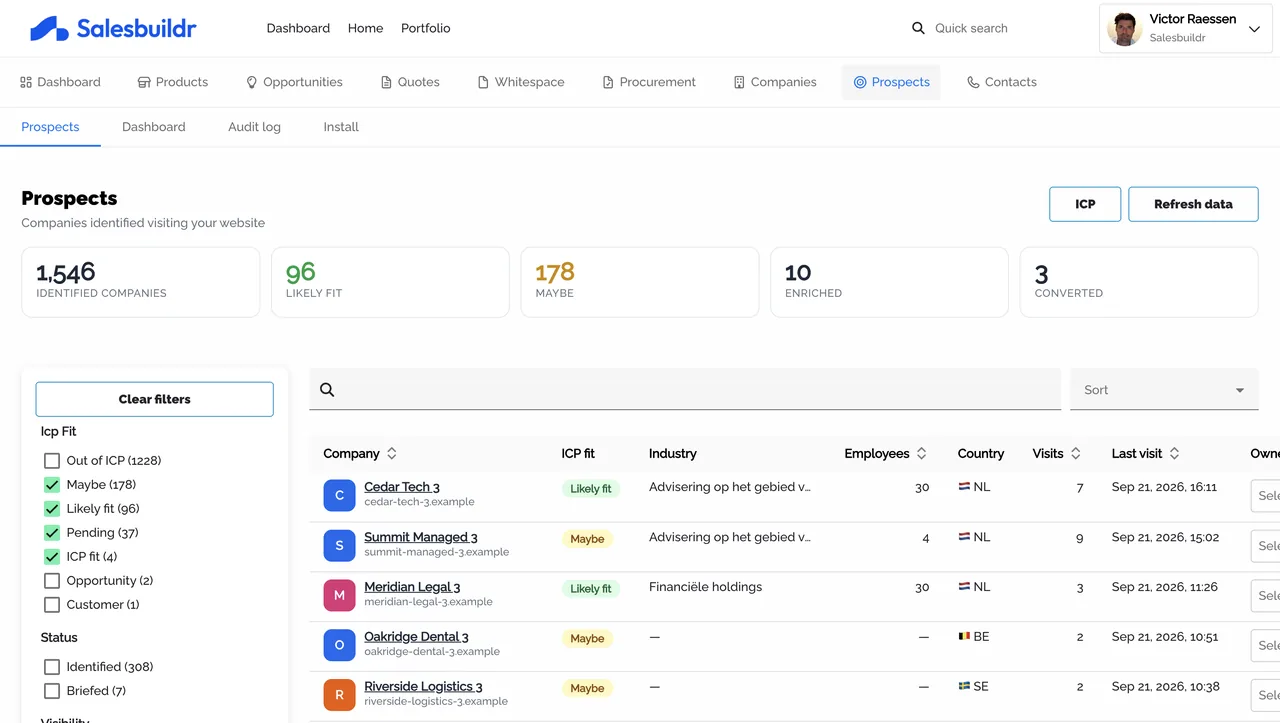Click the table search input field
The image size is (1280, 723).
tap(685, 389)
